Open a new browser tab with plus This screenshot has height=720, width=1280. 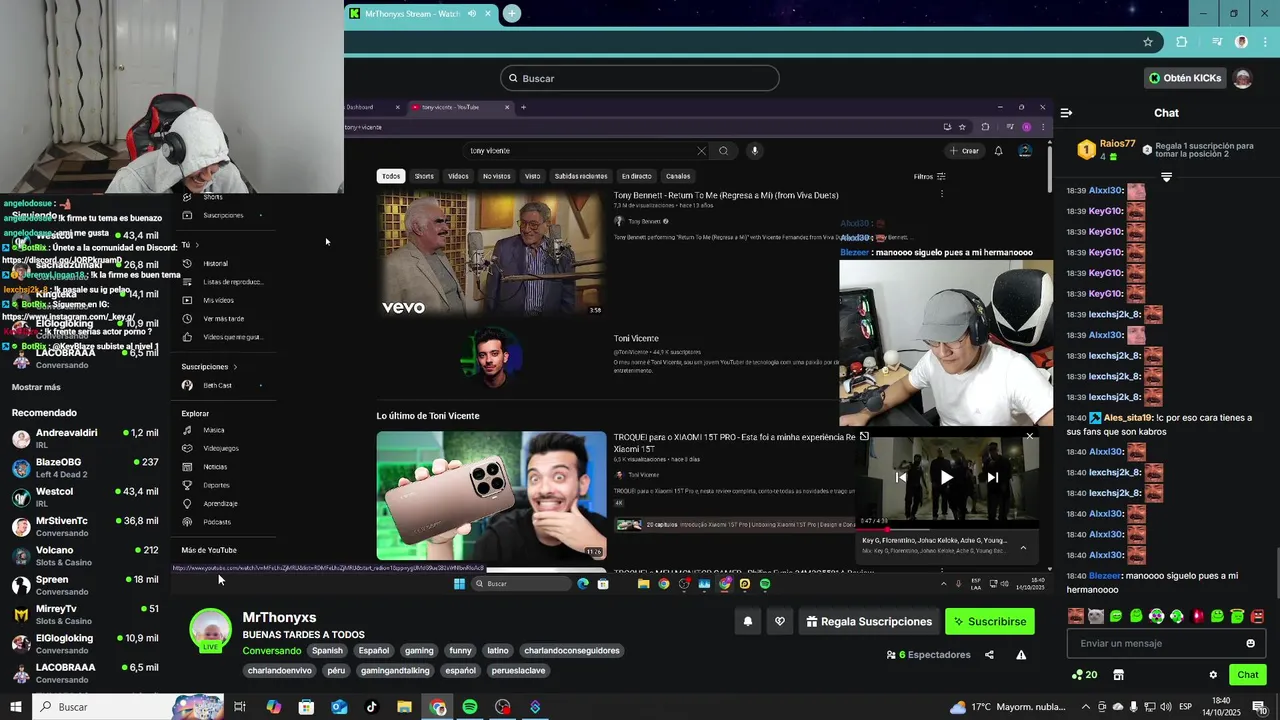pyautogui.click(x=512, y=13)
